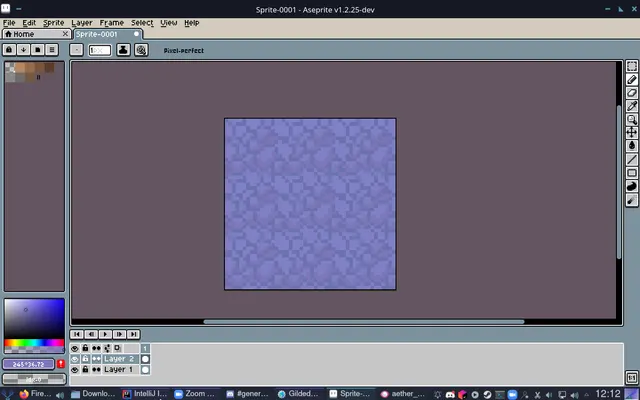This screenshot has height=400, width=640.
Task: Select the Rectangular Marquee tool
Action: tap(631, 66)
